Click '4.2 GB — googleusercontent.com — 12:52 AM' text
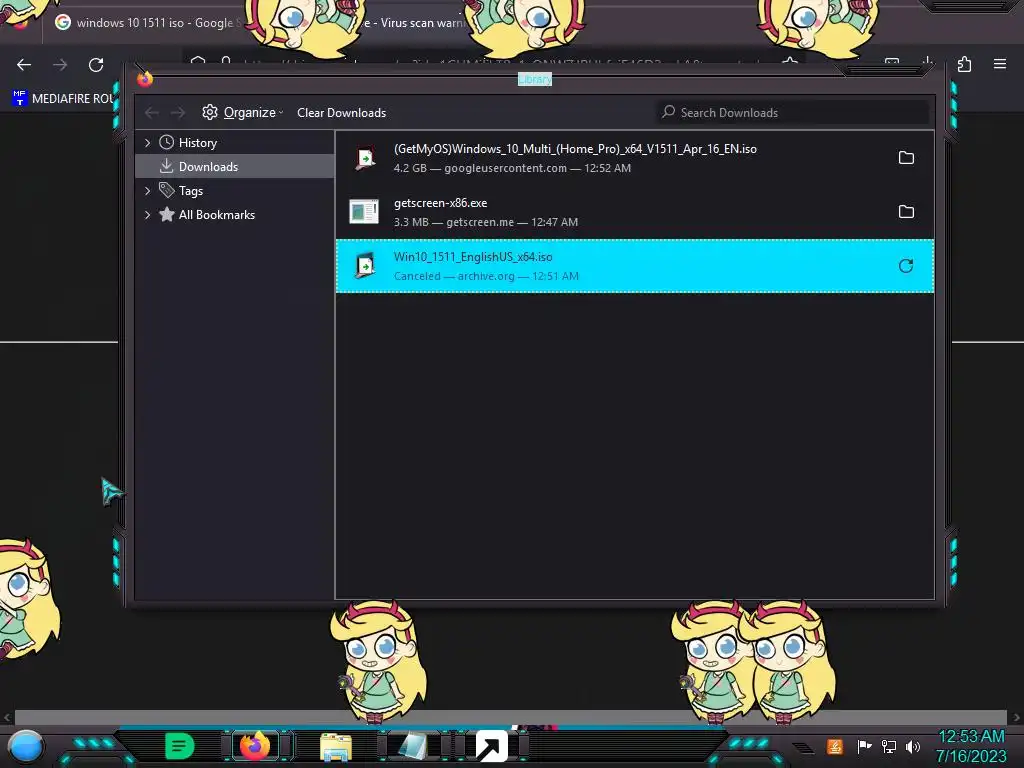The width and height of the screenshot is (1024, 768). [x=512, y=168]
